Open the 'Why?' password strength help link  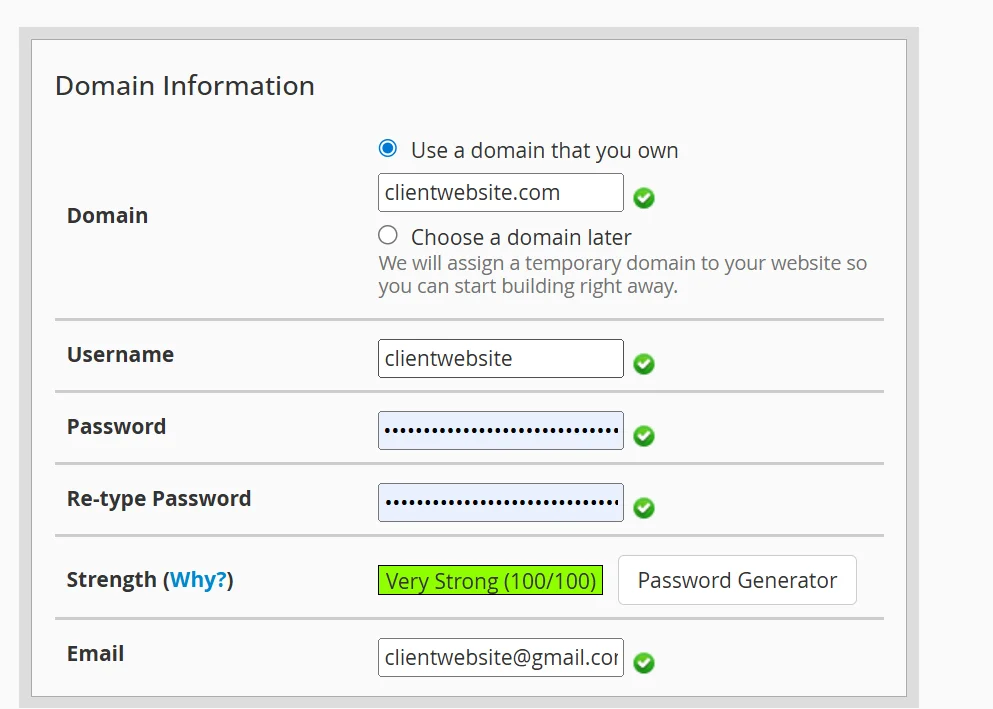[x=198, y=579]
